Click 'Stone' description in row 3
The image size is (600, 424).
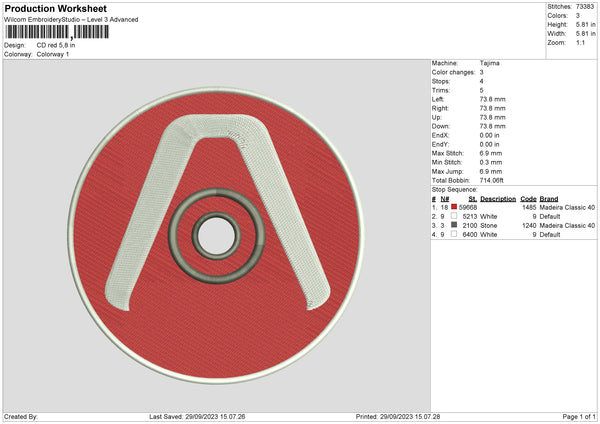click(x=489, y=226)
